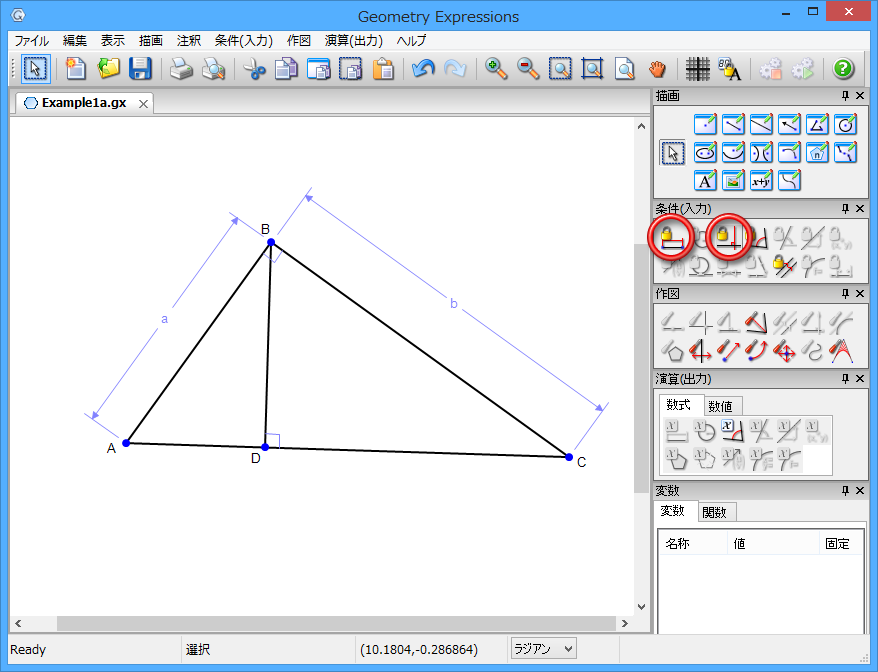Pick the text annotation drawing tool
Image resolution: width=878 pixels, height=672 pixels.
[x=706, y=181]
